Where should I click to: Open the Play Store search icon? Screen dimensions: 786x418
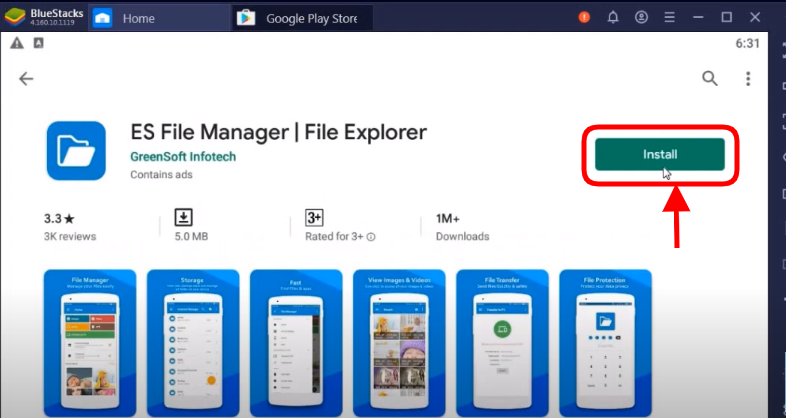tap(710, 78)
